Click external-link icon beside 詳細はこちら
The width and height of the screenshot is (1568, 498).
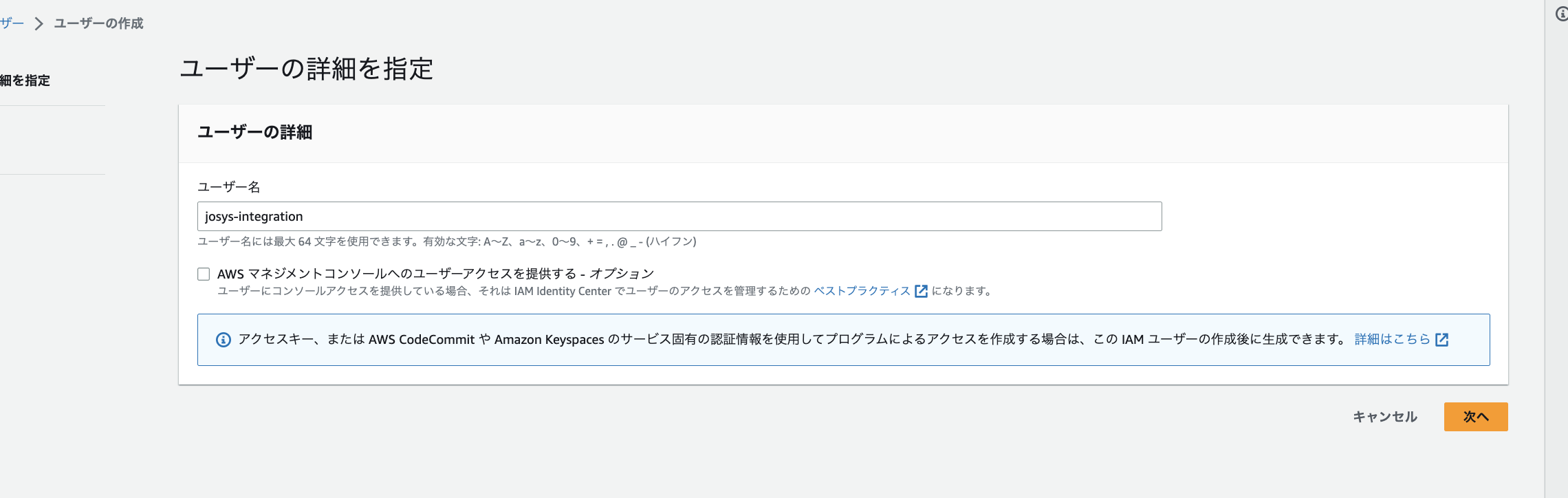pyautogui.click(x=1442, y=340)
